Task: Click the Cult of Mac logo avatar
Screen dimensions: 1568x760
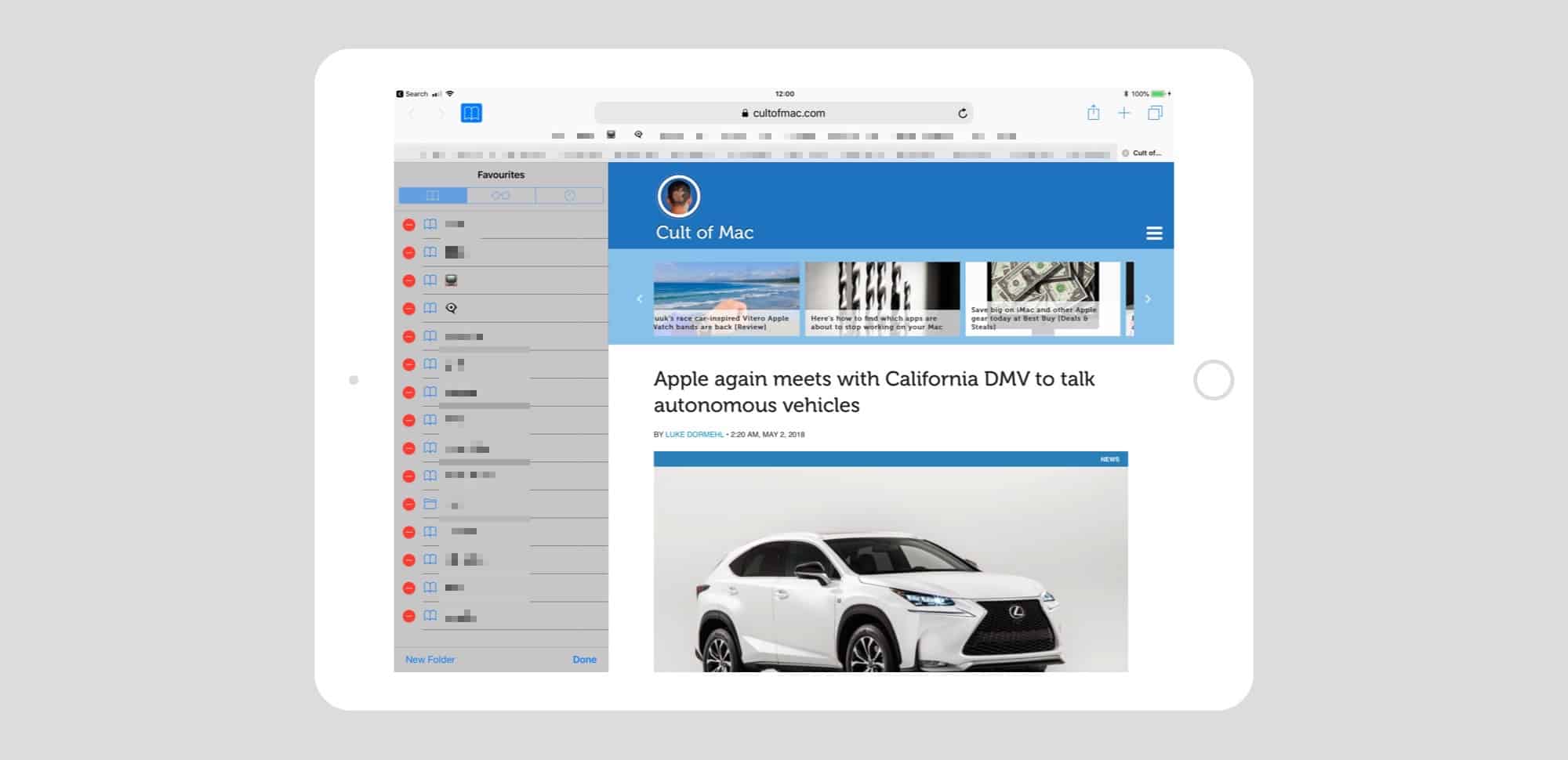Action: (x=679, y=197)
